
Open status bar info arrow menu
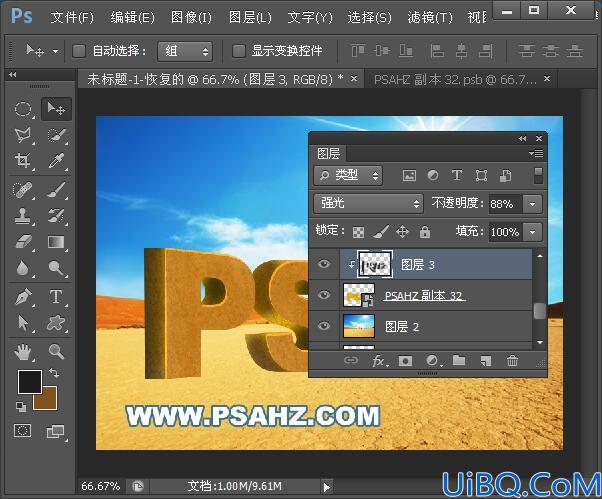pos(327,487)
